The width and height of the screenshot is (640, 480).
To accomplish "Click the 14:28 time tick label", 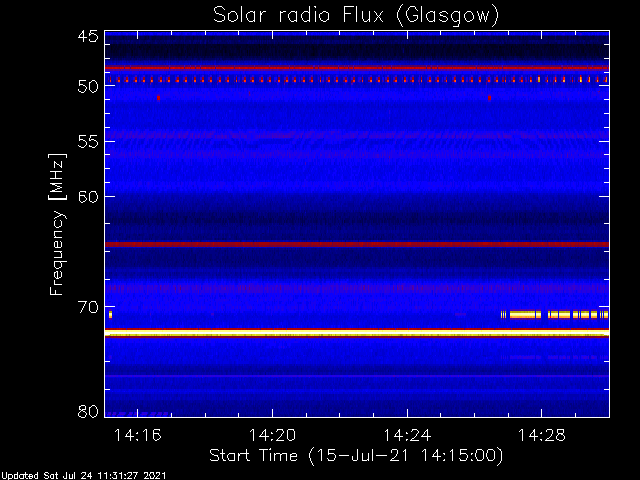I will click(542, 435).
